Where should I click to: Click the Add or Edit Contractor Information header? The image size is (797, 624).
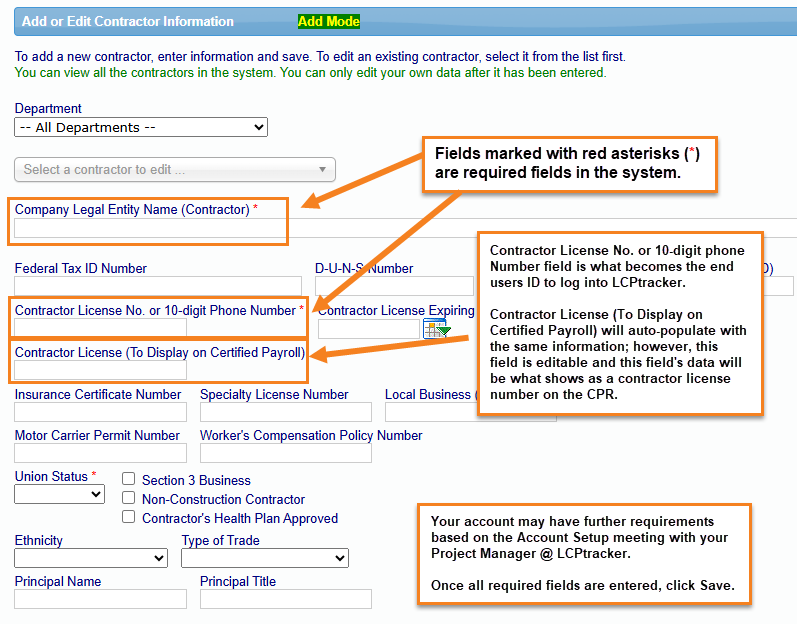tap(128, 21)
